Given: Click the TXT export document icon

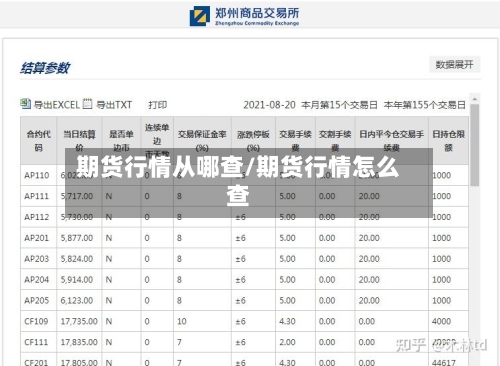Looking at the screenshot, I should (x=87, y=104).
